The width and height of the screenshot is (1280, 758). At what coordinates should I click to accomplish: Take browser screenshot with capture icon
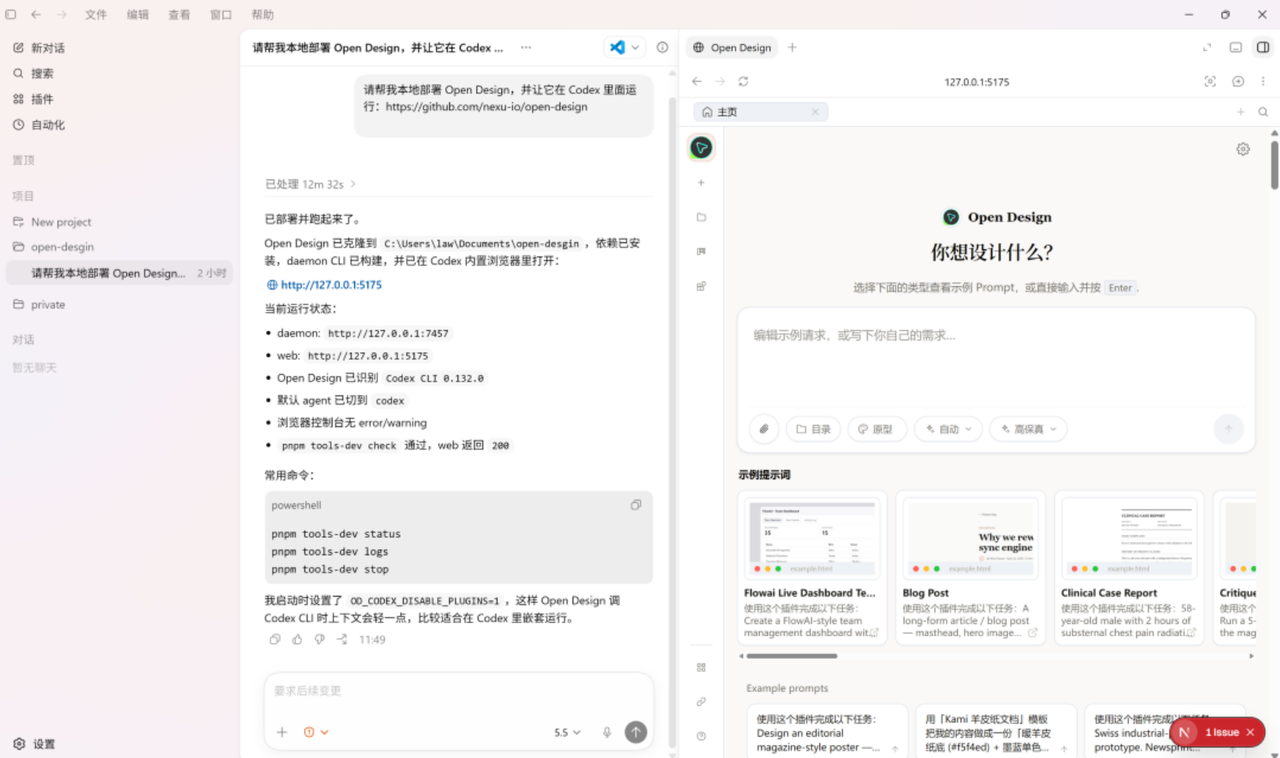pos(1210,81)
